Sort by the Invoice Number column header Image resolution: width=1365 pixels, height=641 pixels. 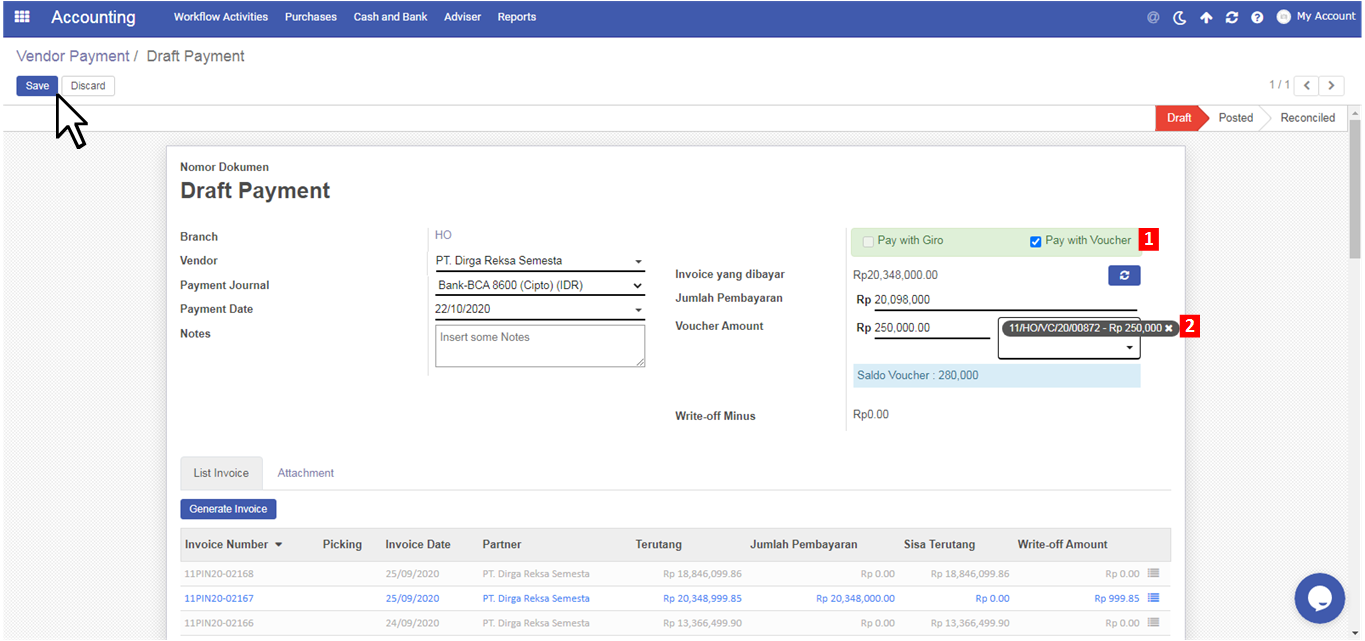pos(227,545)
